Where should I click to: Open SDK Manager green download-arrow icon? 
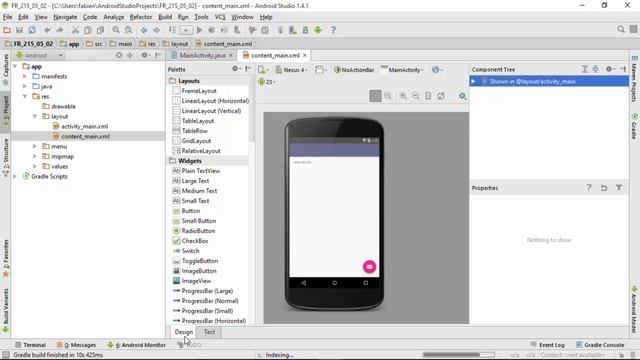318,30
